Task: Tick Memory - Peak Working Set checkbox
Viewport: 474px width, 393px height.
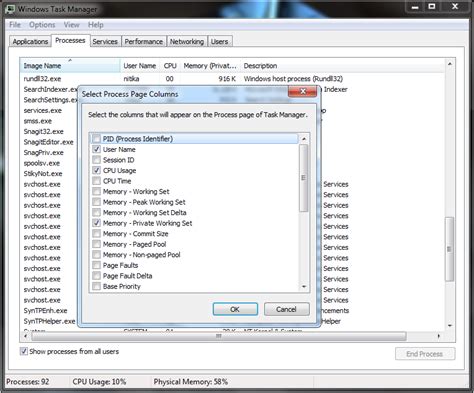Action: click(96, 202)
